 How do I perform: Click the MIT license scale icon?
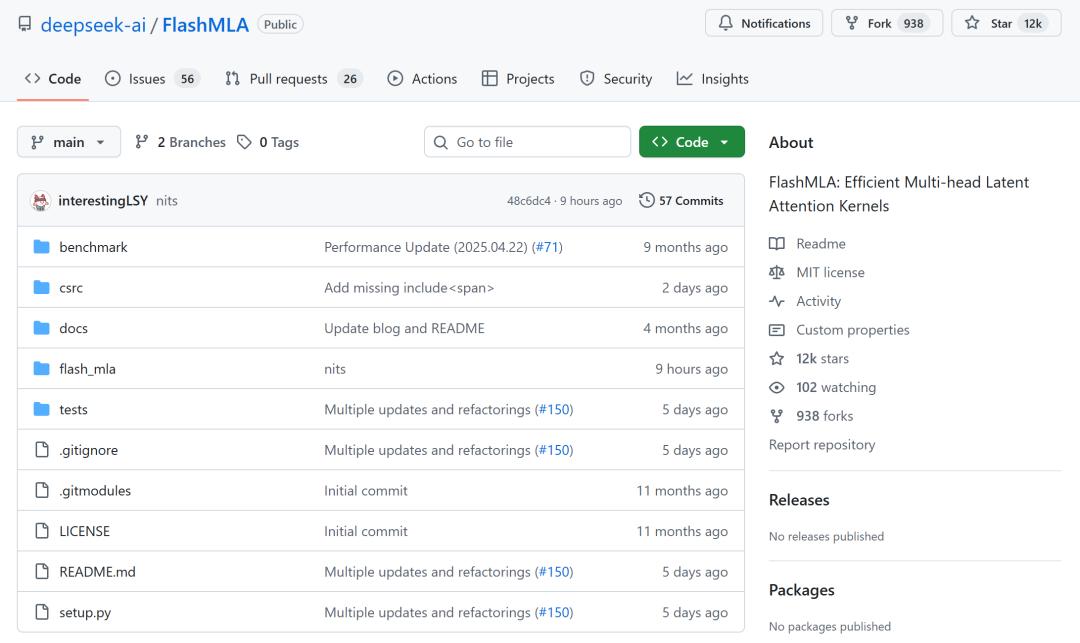(777, 273)
